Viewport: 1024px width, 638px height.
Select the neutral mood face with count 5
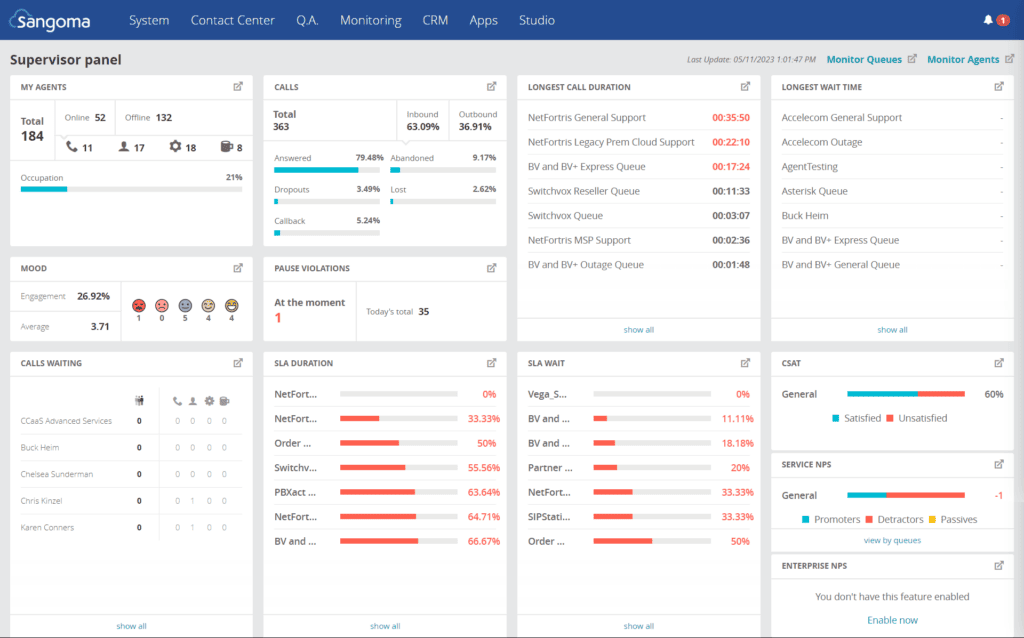(x=185, y=306)
